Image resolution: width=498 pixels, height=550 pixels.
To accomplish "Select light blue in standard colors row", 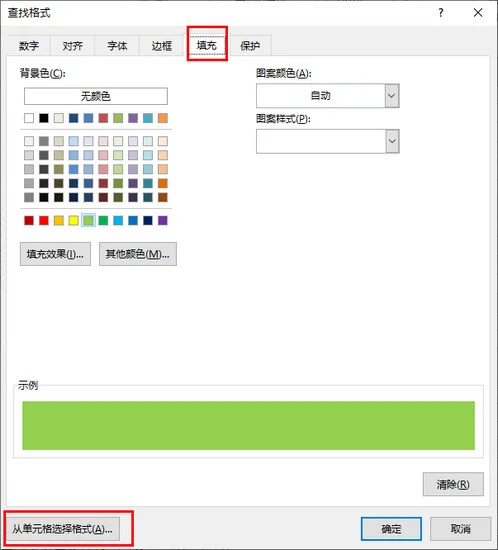I will pyautogui.click(x=118, y=220).
